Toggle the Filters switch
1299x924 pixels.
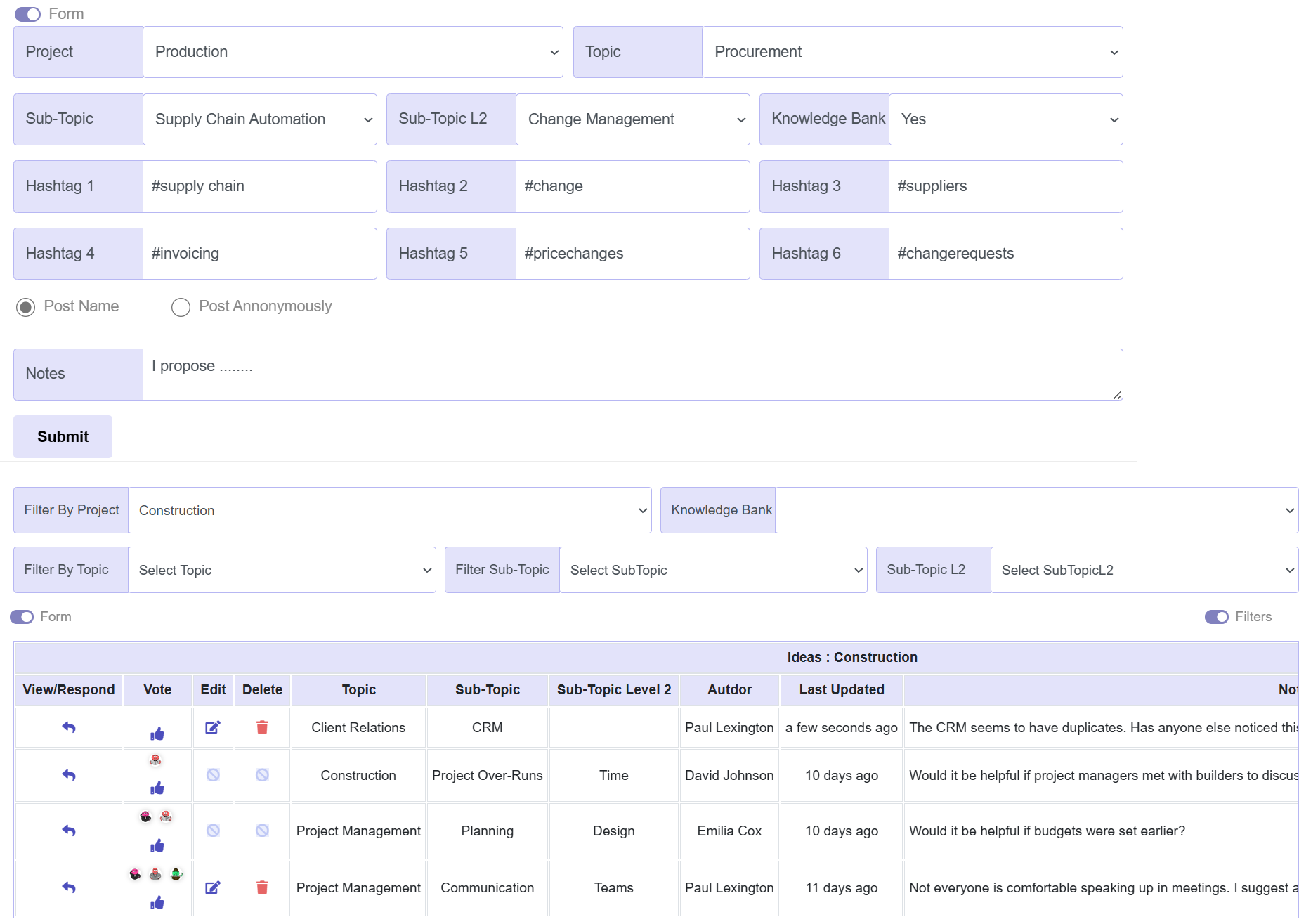click(1216, 617)
